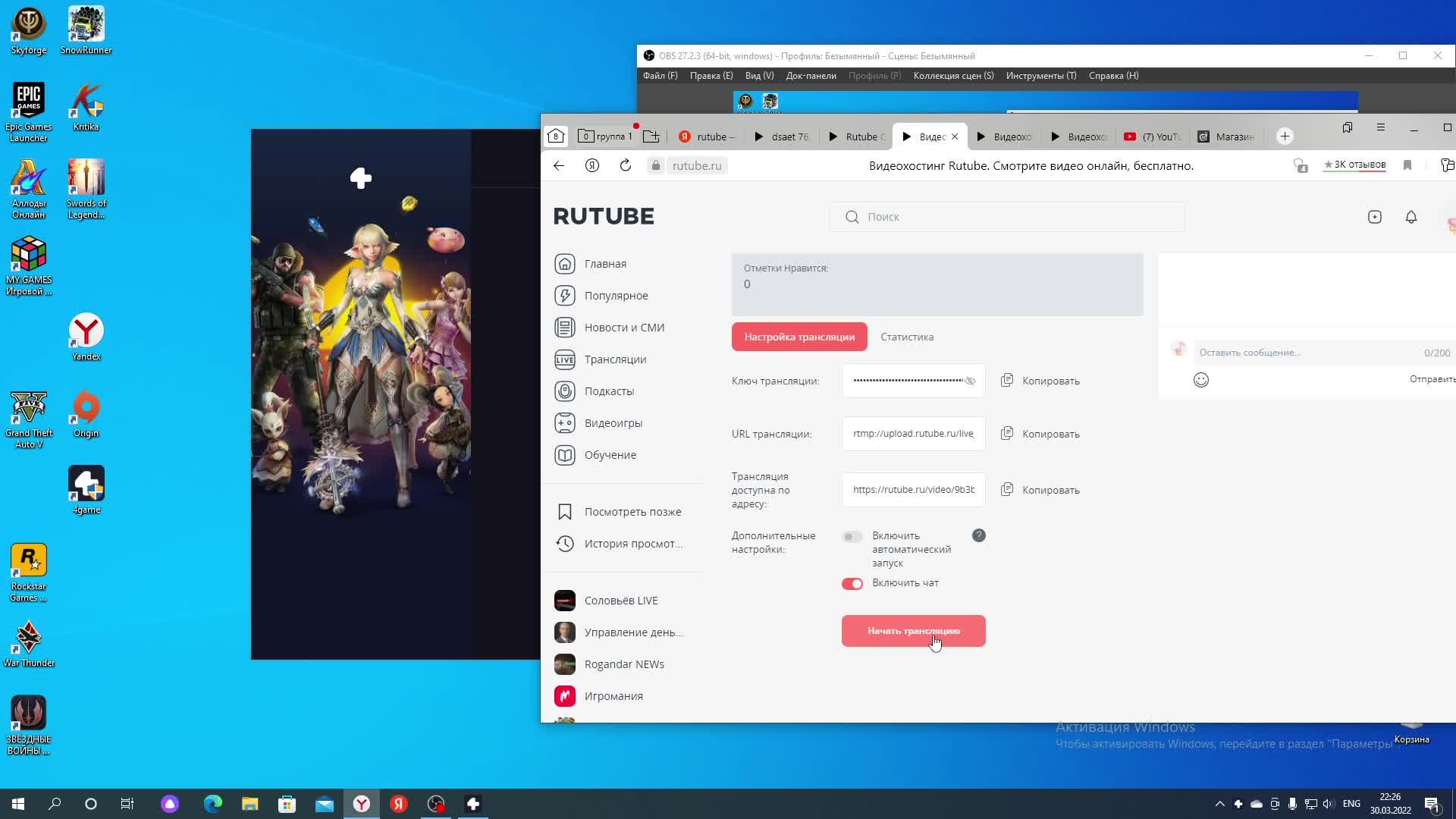The width and height of the screenshot is (1456, 819).
Task: Open the Статистика tab
Action: point(906,337)
